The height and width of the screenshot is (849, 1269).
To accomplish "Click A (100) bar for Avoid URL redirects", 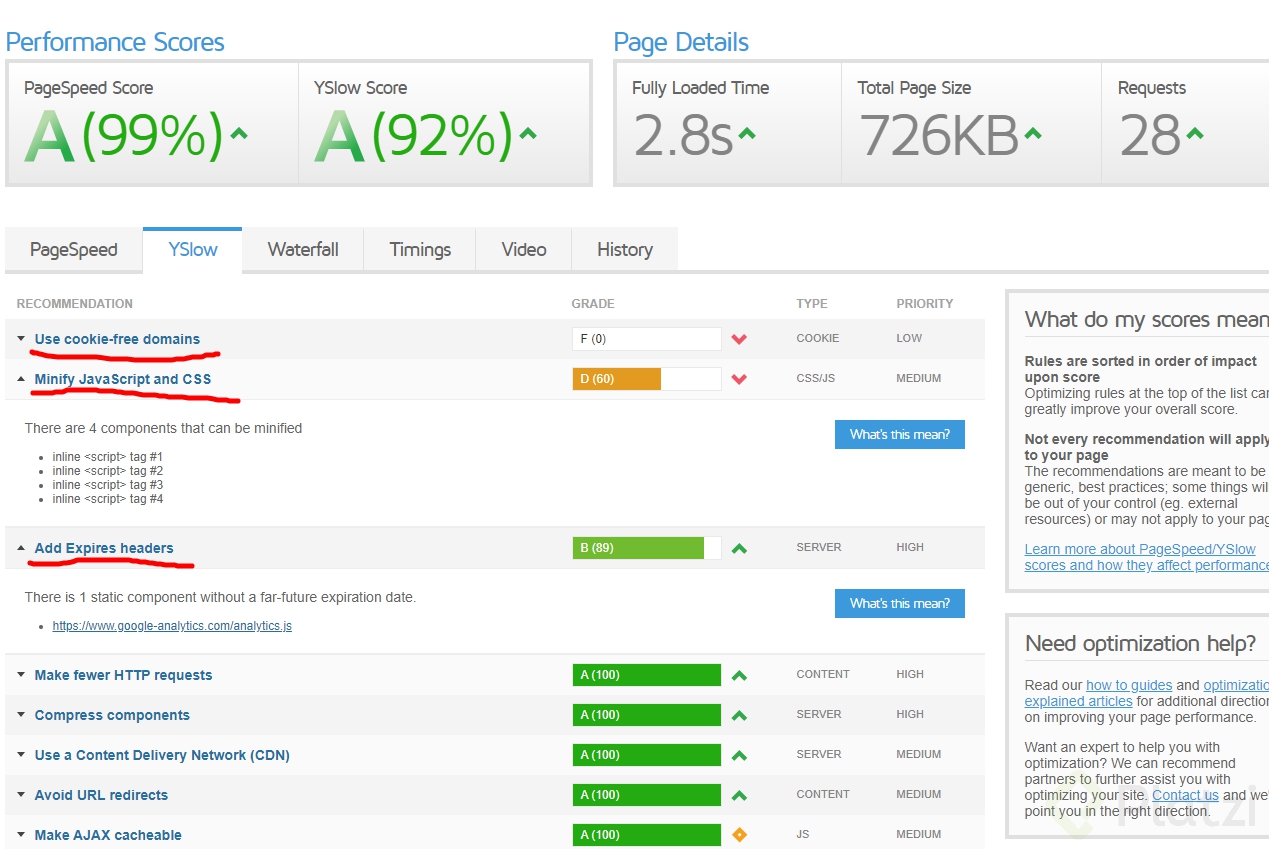I will click(647, 795).
